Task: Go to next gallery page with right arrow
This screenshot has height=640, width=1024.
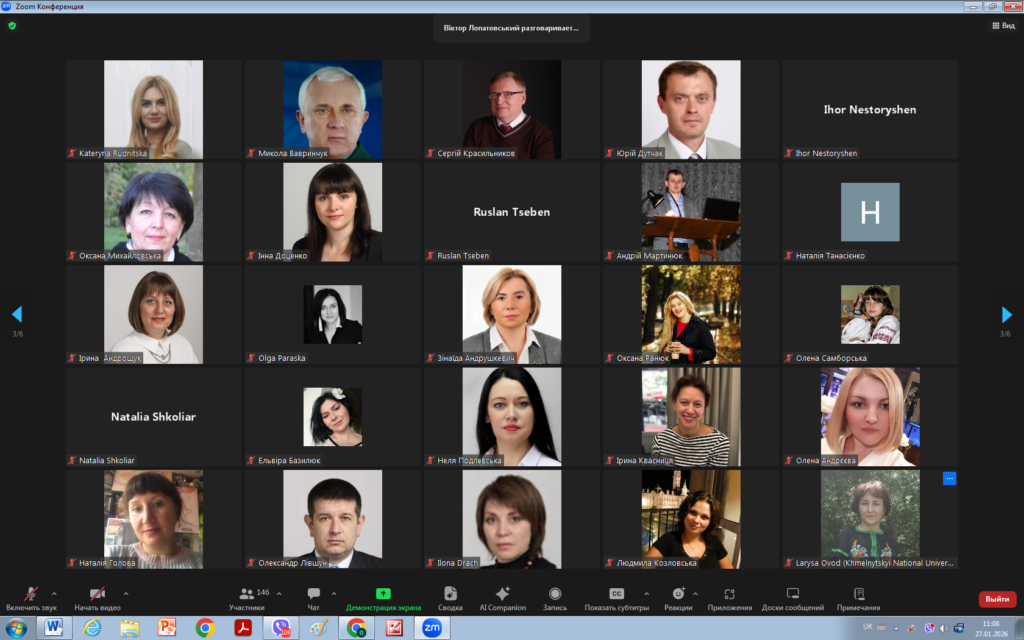Action: pos(1006,315)
